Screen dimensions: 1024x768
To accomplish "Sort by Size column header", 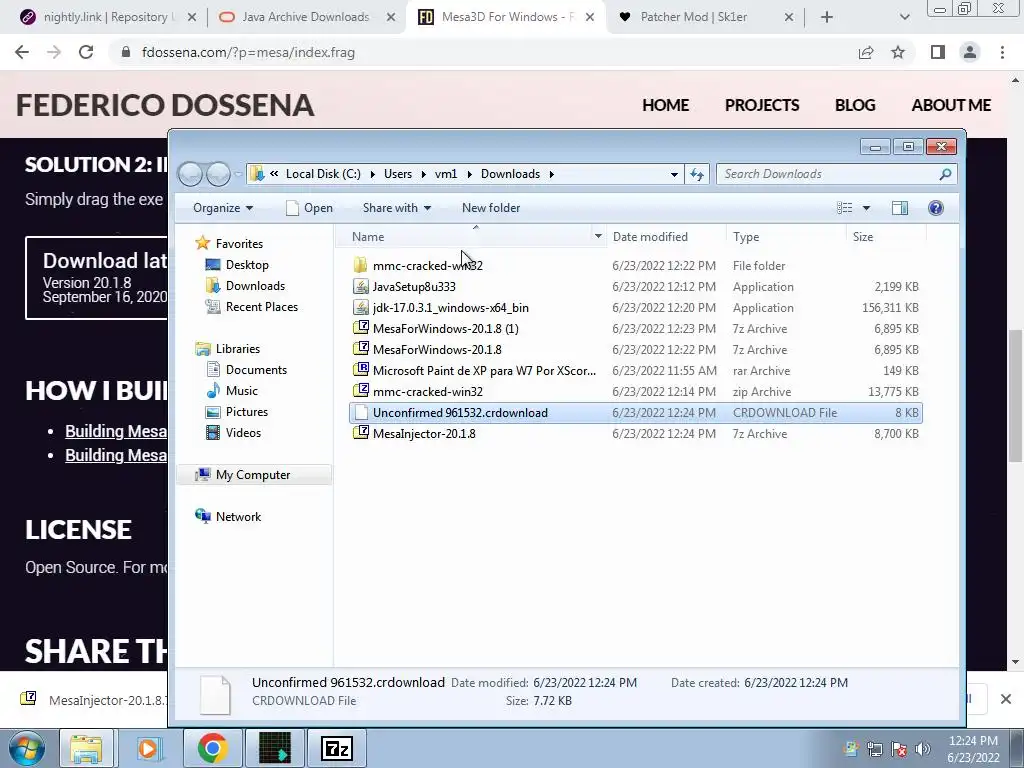I will (x=885, y=236).
